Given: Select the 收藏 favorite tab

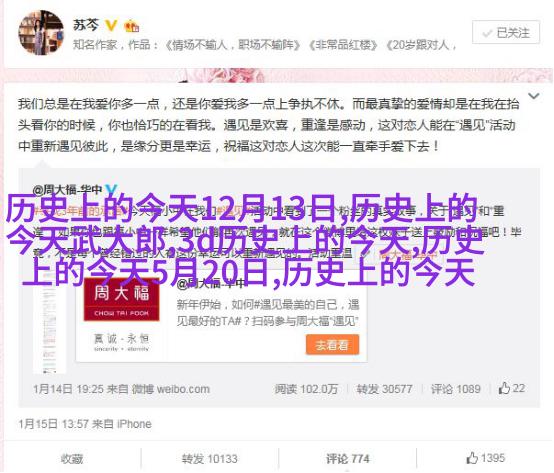Looking at the screenshot, I should (x=72, y=459).
